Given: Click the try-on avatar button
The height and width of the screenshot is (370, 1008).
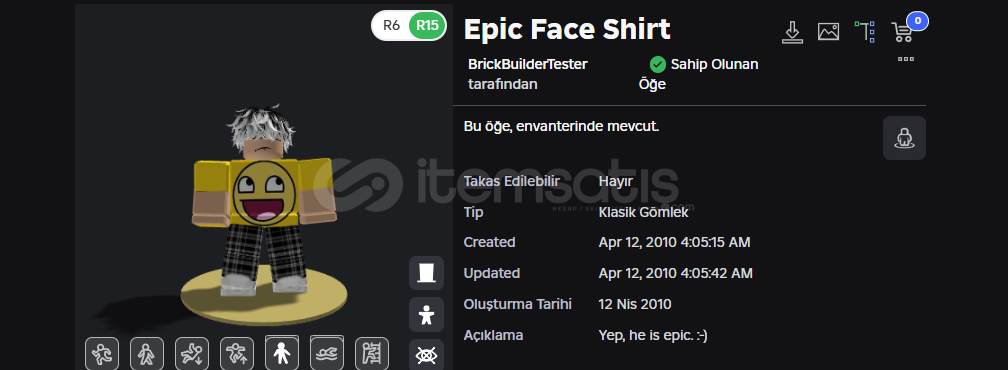Looking at the screenshot, I should click(904, 138).
